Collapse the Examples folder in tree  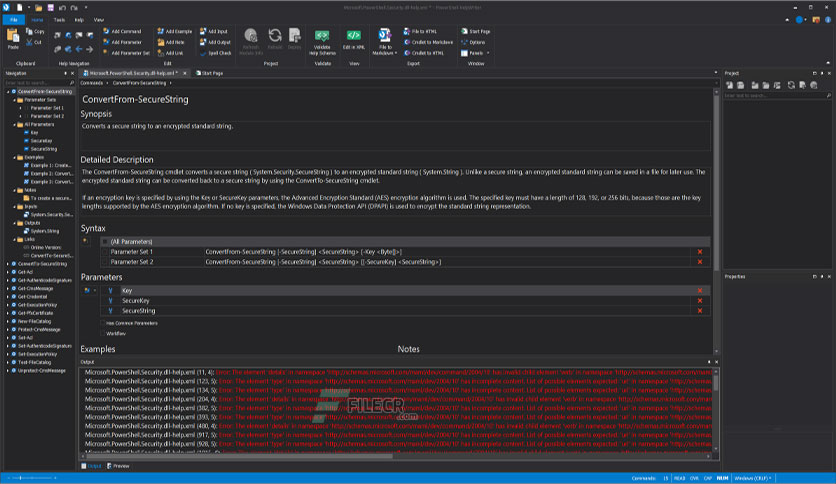click(15, 157)
